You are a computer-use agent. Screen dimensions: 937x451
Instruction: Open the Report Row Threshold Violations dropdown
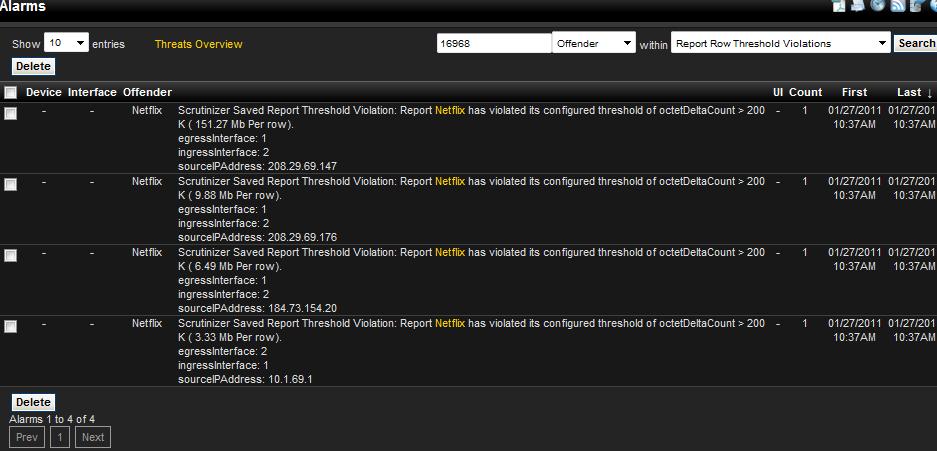tap(780, 43)
